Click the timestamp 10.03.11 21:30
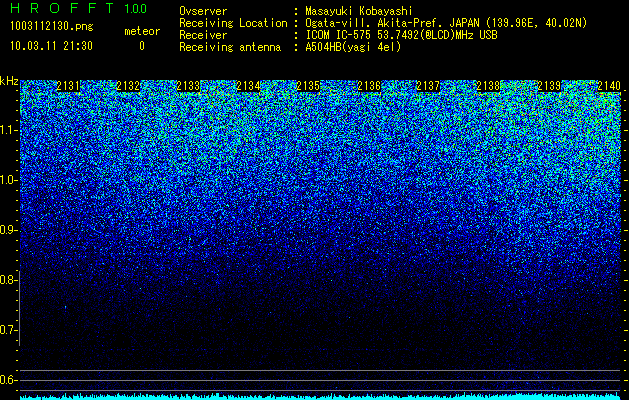This screenshot has width=629, height=400. point(51,46)
